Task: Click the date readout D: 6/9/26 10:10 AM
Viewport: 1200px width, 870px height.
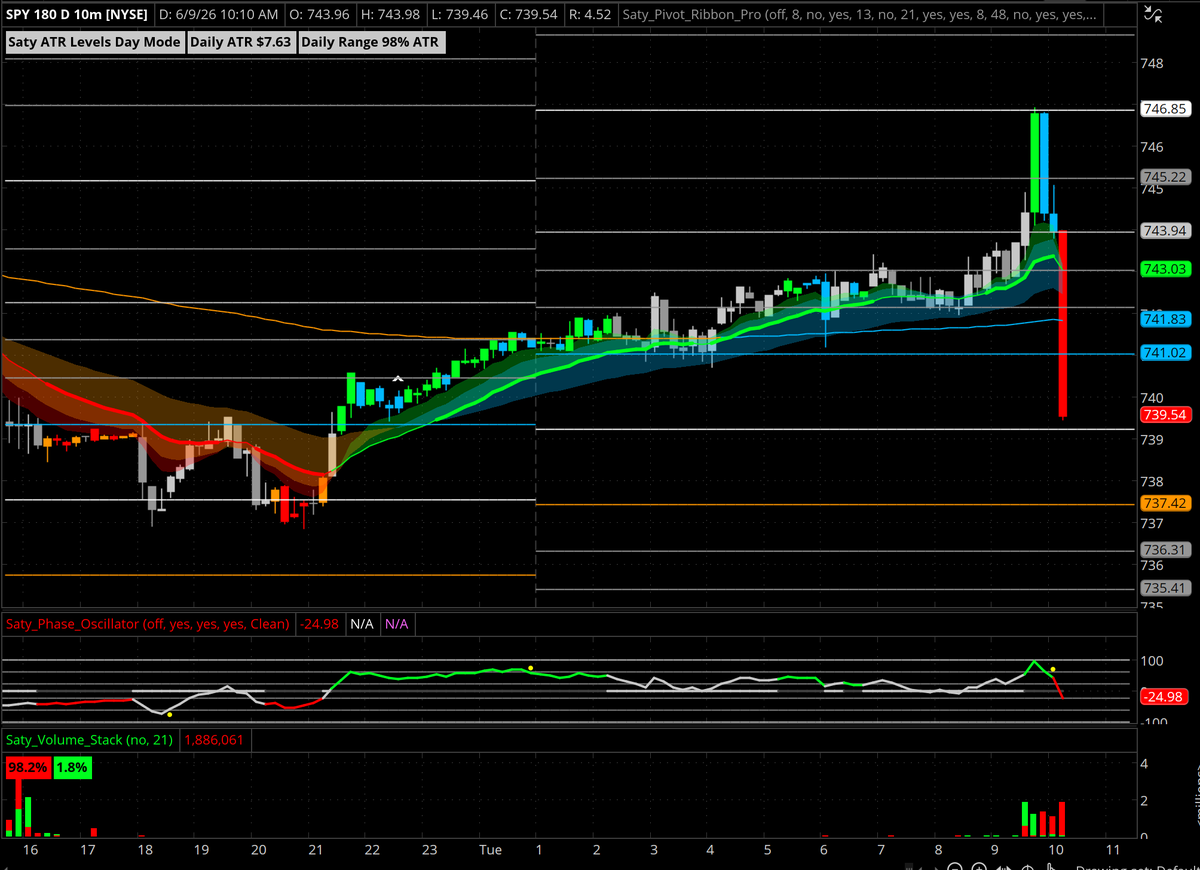Action: pos(218,15)
